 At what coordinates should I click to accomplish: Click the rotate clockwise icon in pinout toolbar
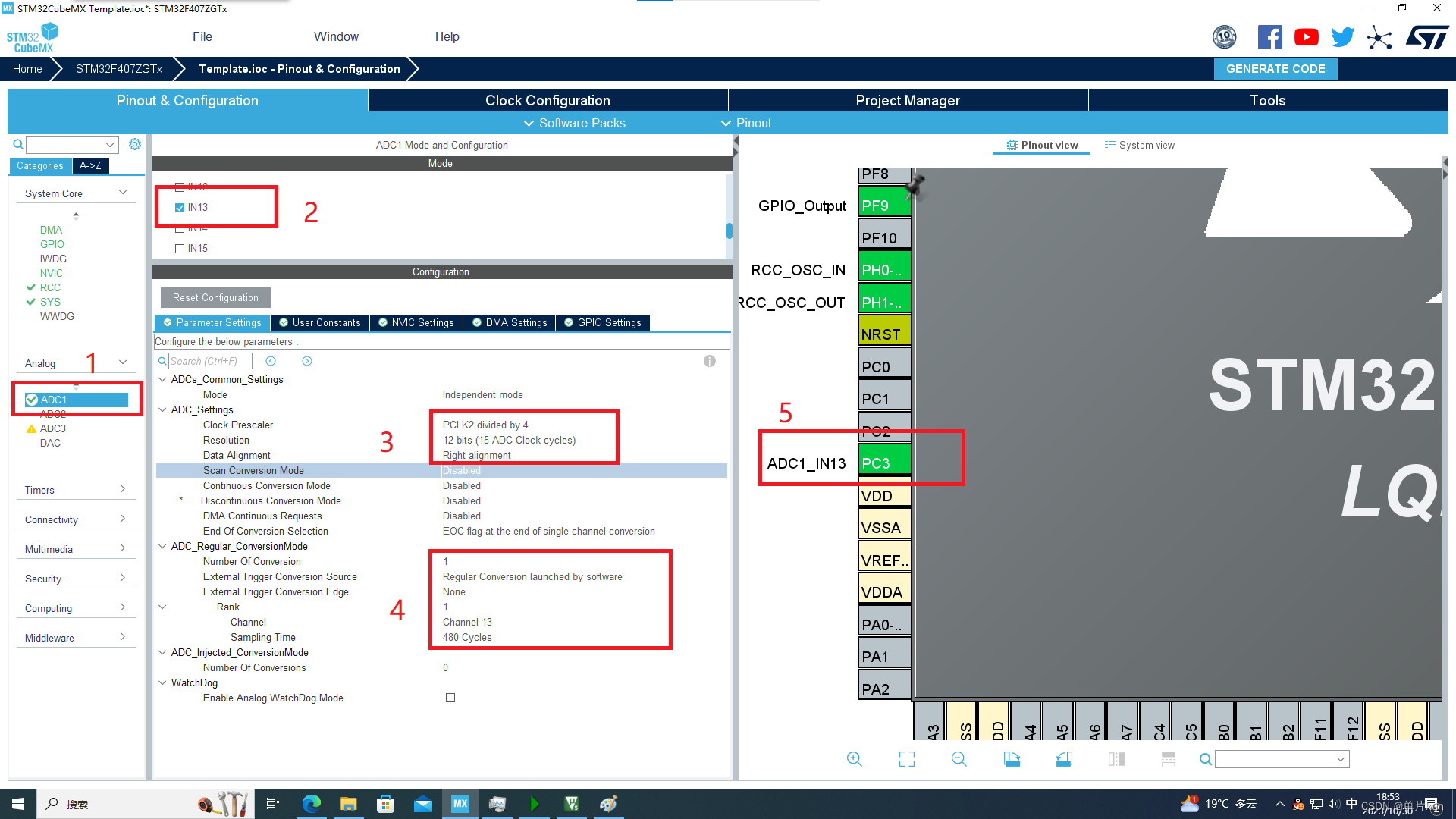pos(1012,759)
